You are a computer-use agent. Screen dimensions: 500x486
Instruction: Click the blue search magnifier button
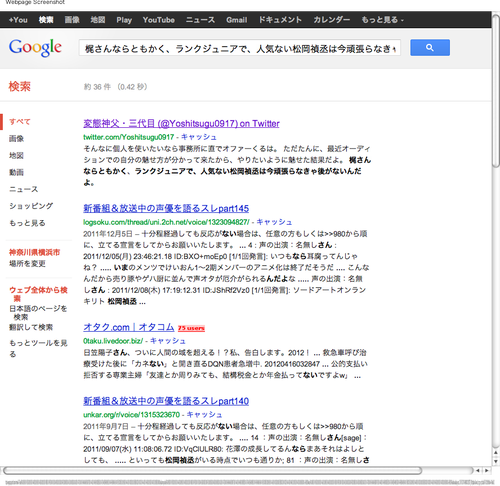pyautogui.click(x=430, y=48)
